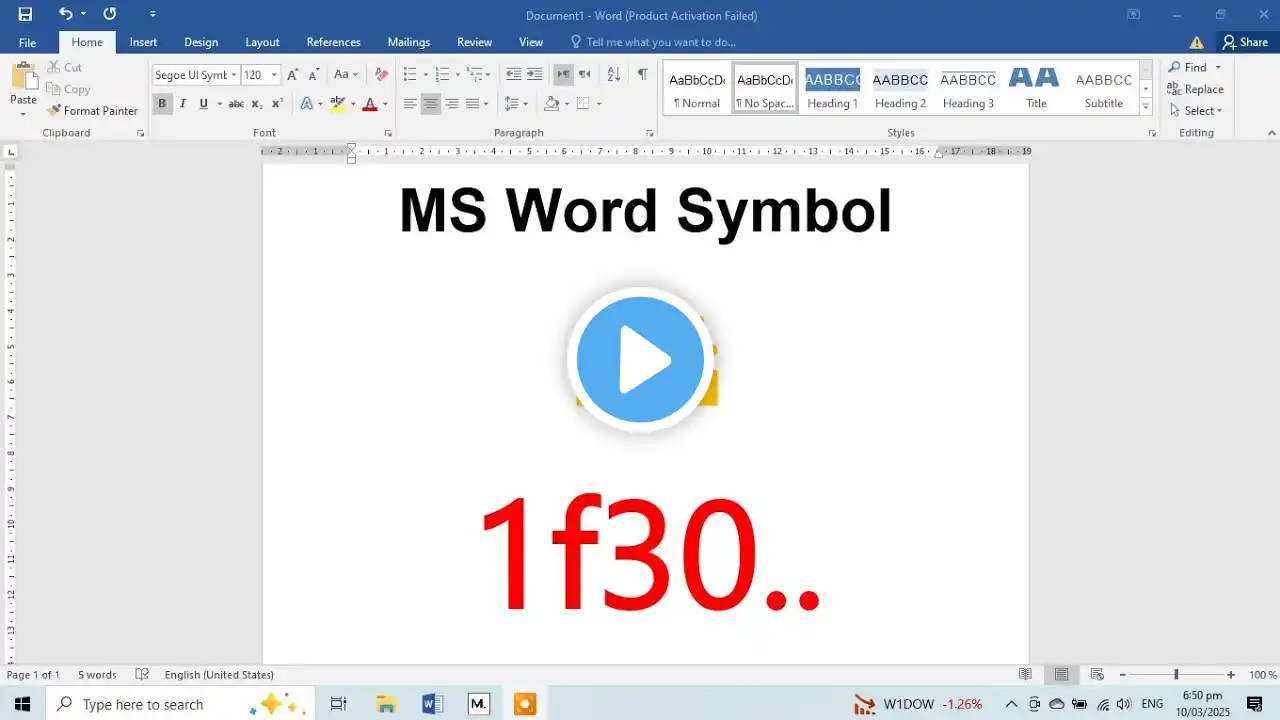Undo the last action
The width and height of the screenshot is (1280, 720).
coord(66,14)
